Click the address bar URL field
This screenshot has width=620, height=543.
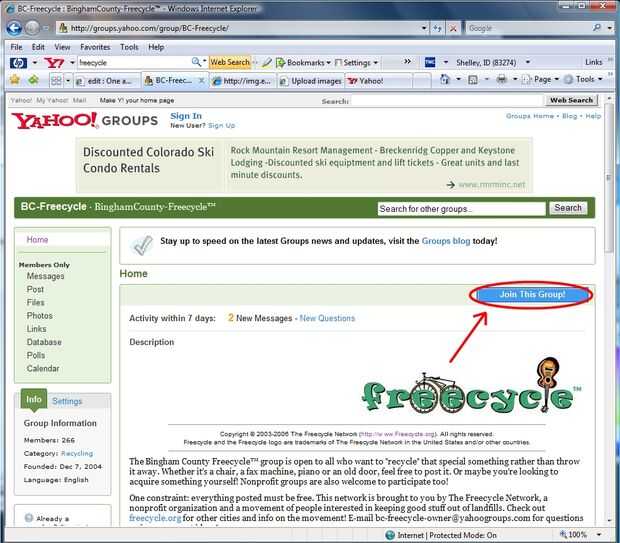241,28
